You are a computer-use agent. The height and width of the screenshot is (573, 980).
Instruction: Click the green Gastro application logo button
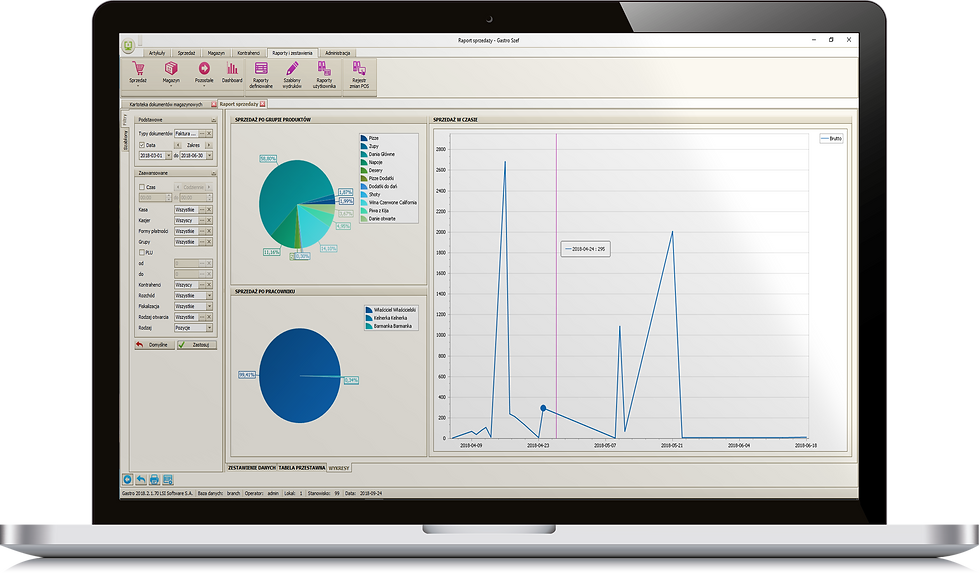point(128,46)
